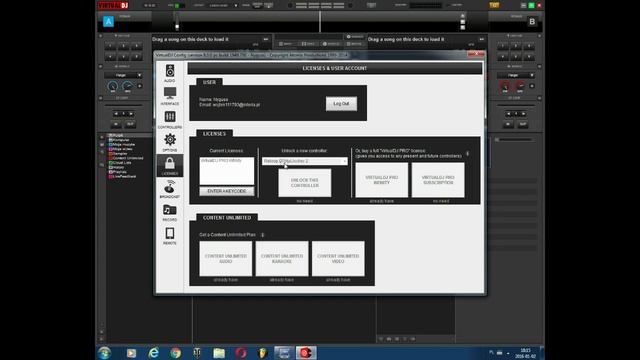Select History folder in browser tree
This screenshot has width=640, height=360.
[116, 167]
